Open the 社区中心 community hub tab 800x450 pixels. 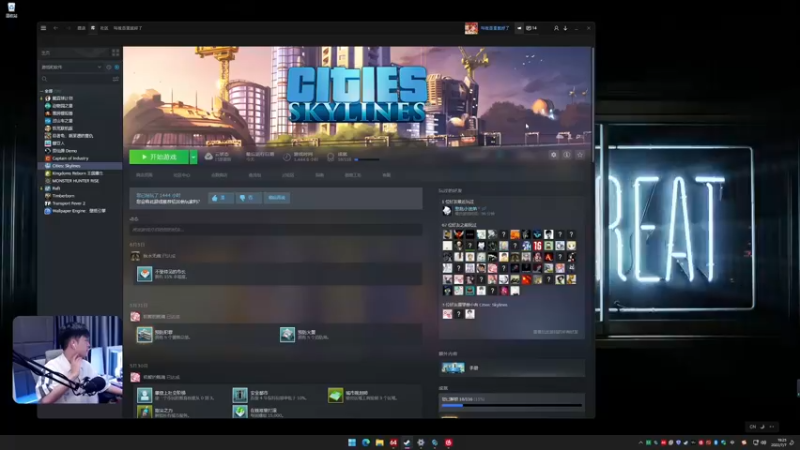[182, 175]
